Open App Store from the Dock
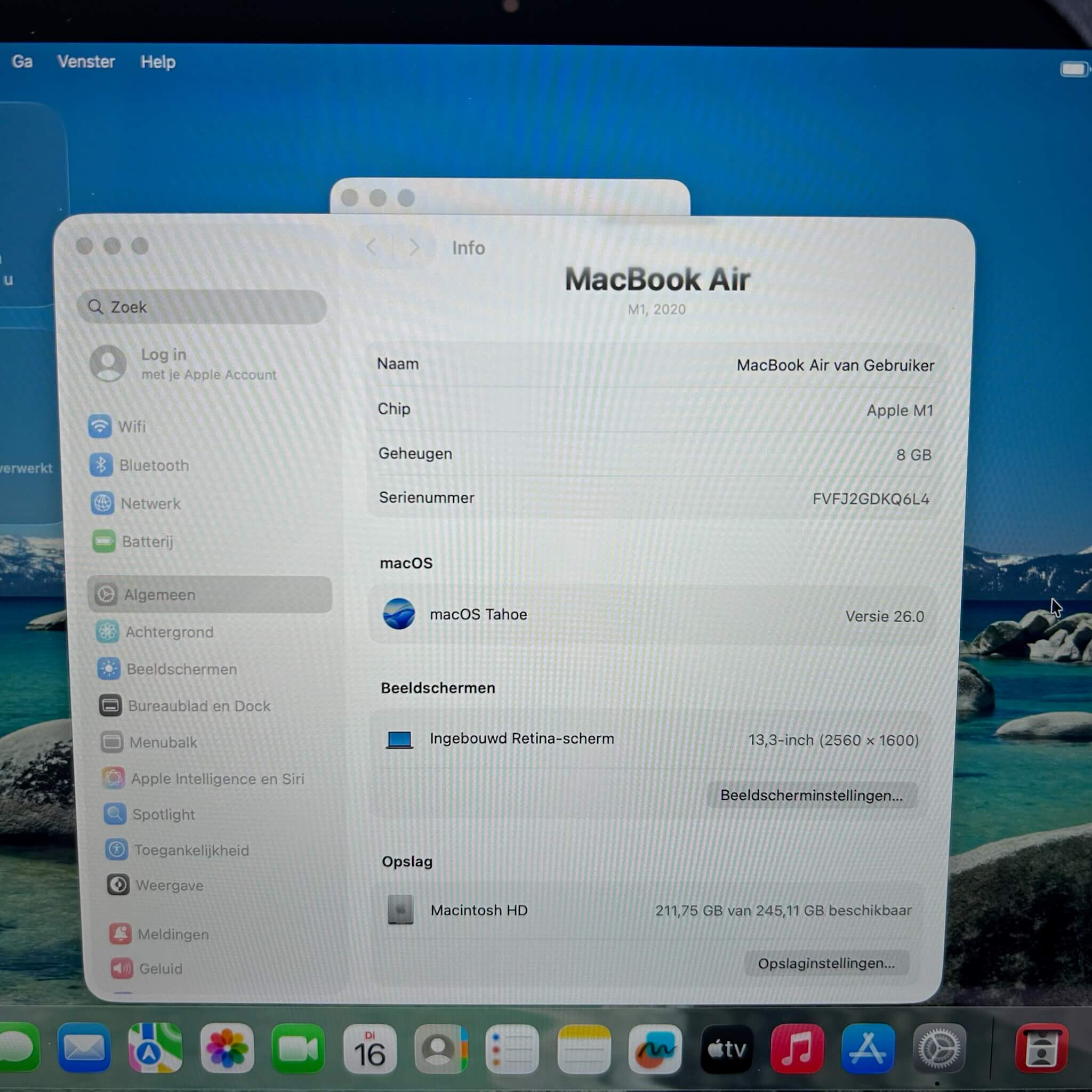 (868, 1049)
